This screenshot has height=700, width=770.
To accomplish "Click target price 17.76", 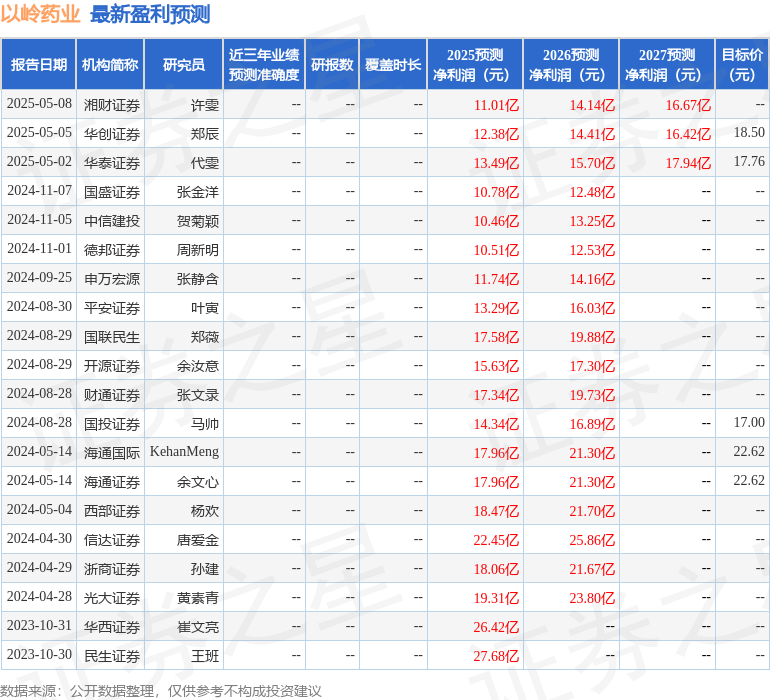I will 749,161.
